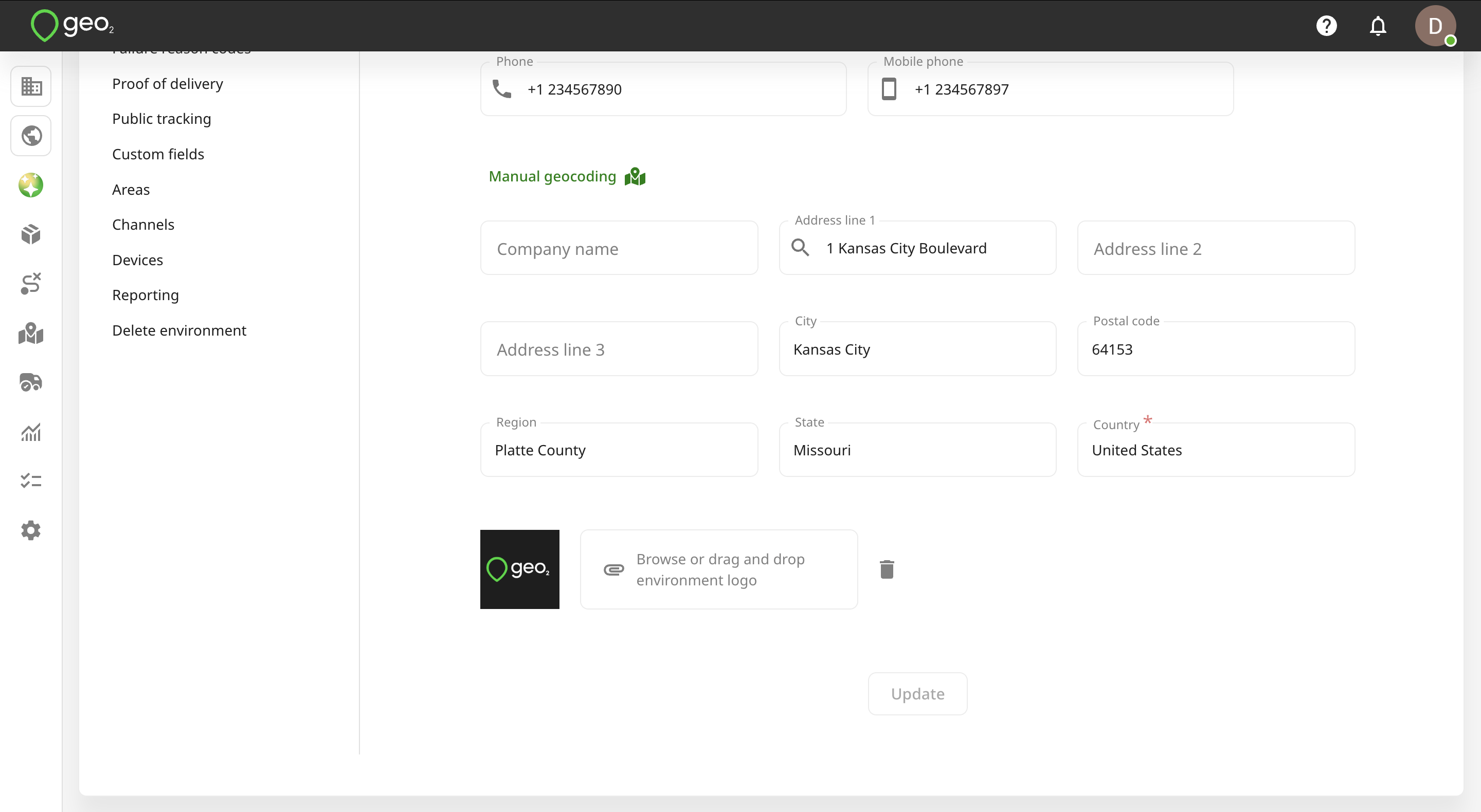1481x812 pixels.
Task: Open the delivery truck sidebar icon
Action: (x=31, y=382)
